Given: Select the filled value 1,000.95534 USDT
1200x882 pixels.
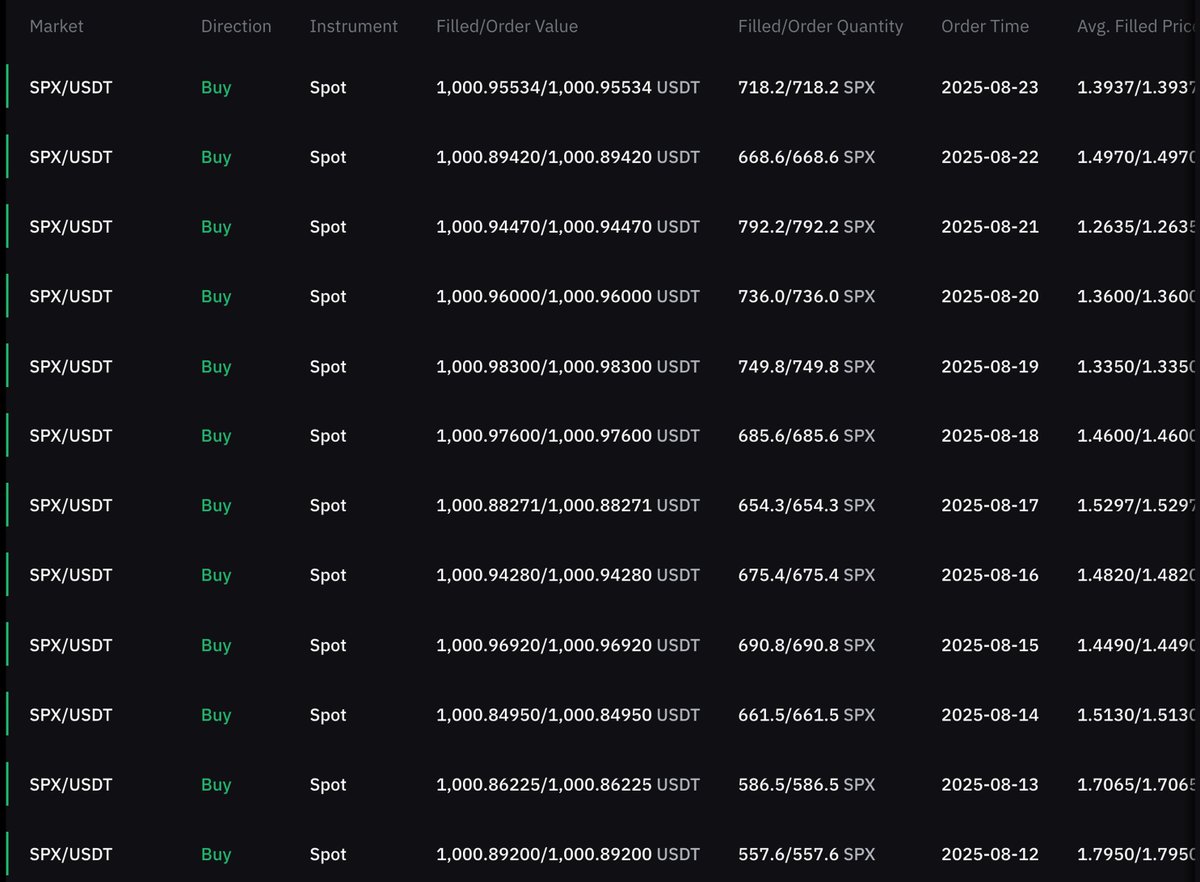Looking at the screenshot, I should tap(567, 87).
